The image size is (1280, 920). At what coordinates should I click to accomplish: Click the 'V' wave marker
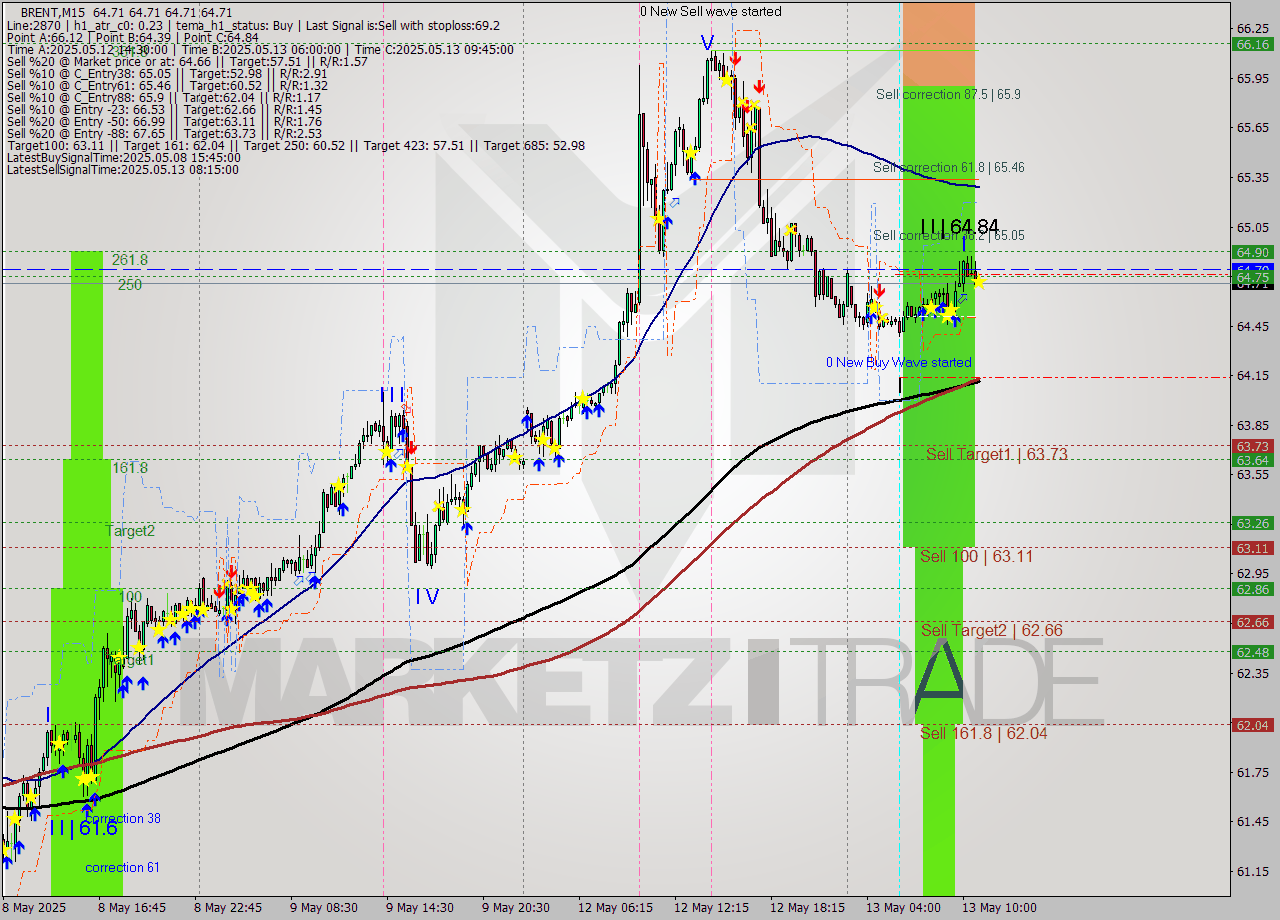pos(708,43)
